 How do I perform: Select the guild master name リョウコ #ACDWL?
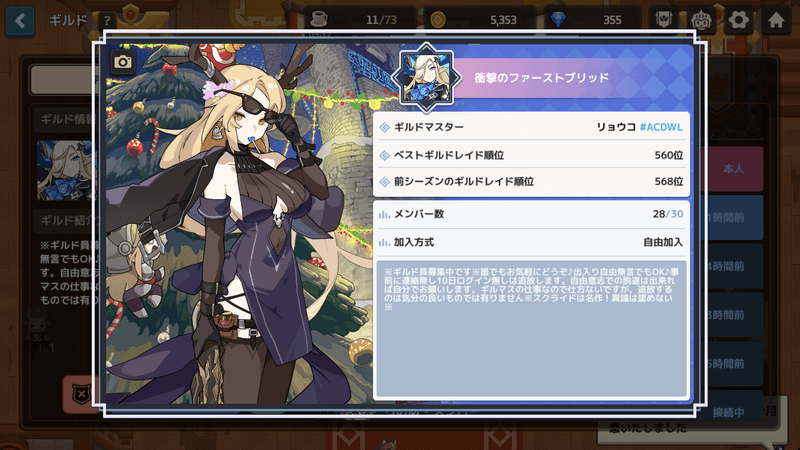point(639,127)
